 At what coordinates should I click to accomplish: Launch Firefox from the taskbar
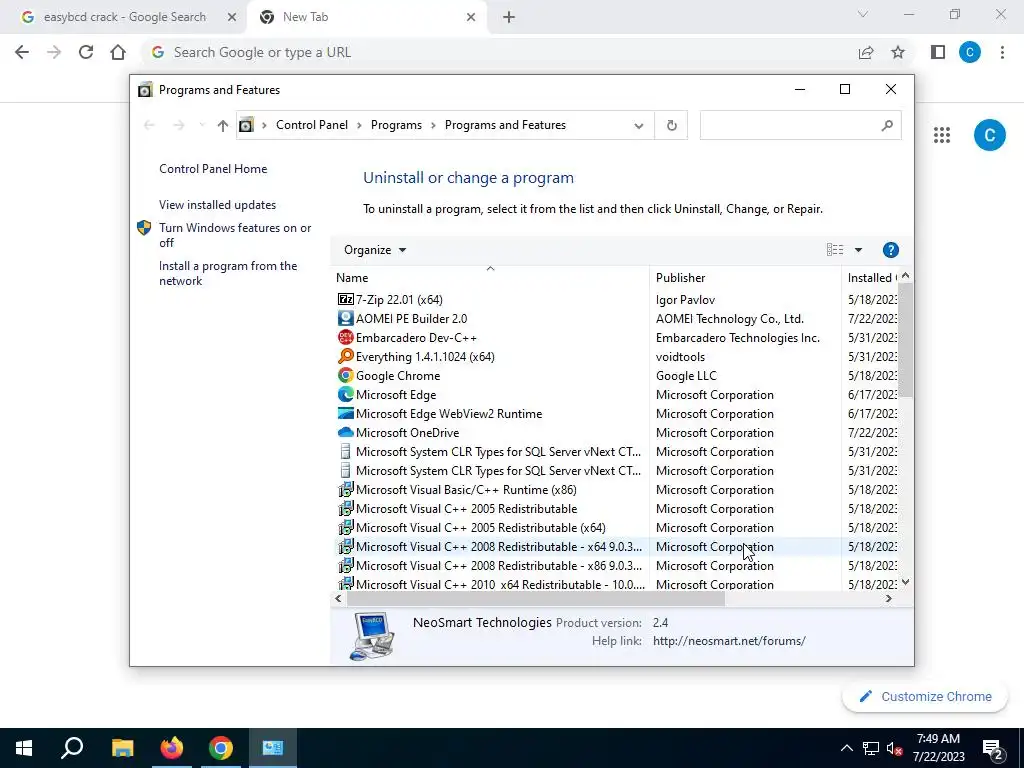[172, 748]
